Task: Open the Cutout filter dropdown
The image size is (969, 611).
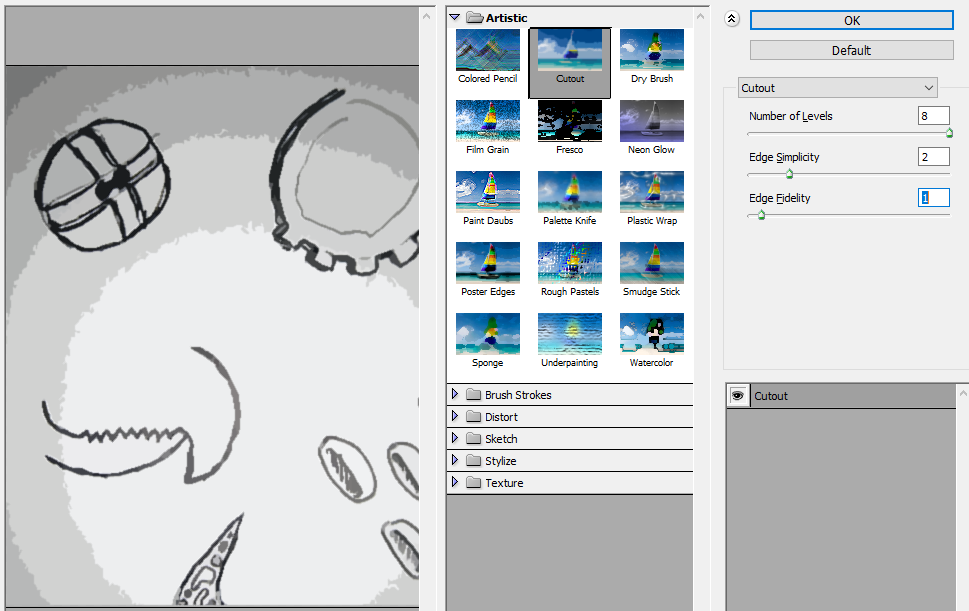Action: (837, 88)
